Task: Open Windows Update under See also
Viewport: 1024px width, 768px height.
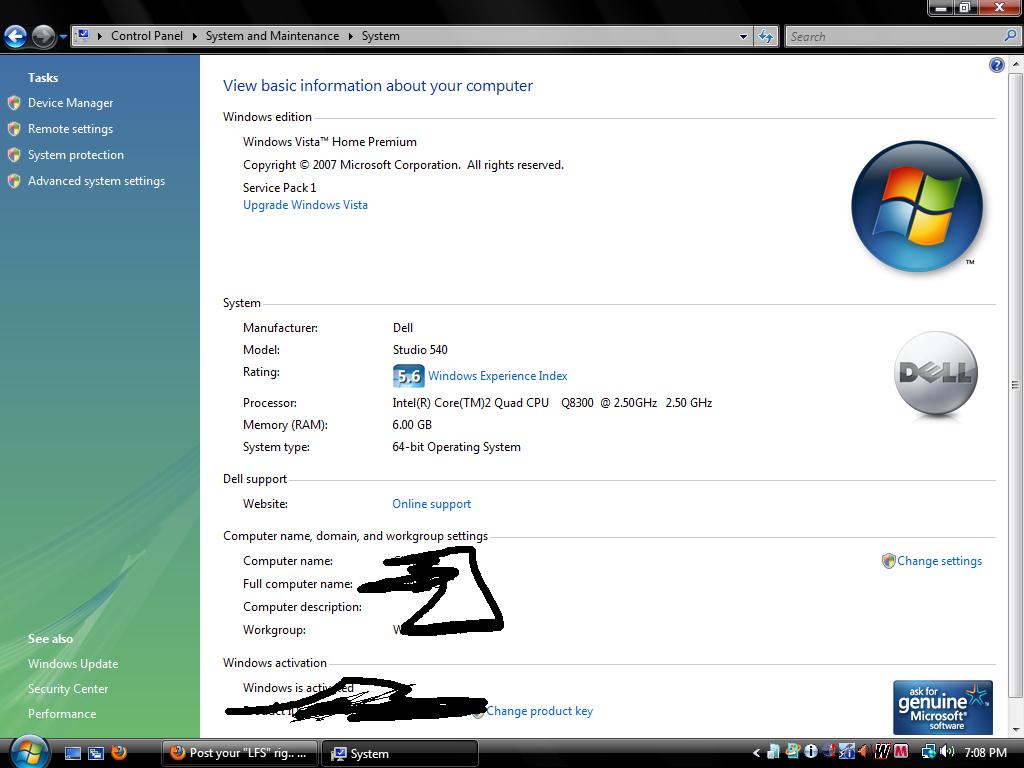Action: click(x=73, y=664)
